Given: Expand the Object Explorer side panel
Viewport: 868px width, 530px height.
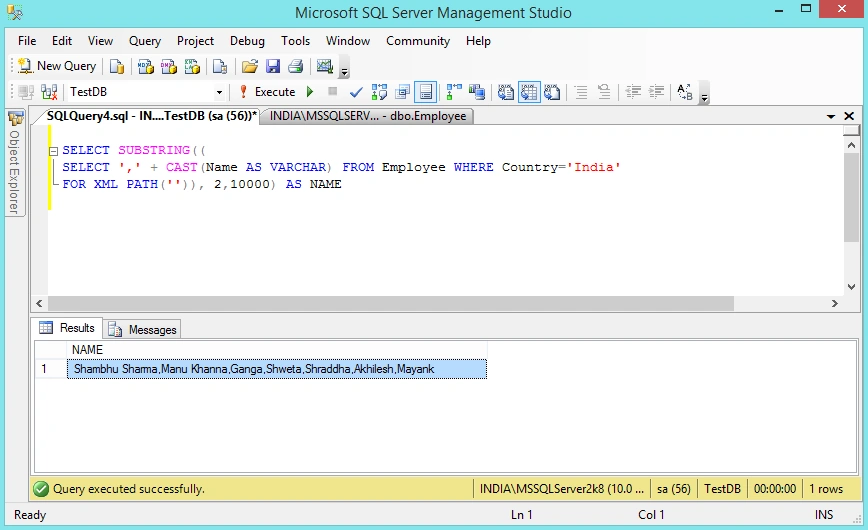Looking at the screenshot, I should (14, 163).
